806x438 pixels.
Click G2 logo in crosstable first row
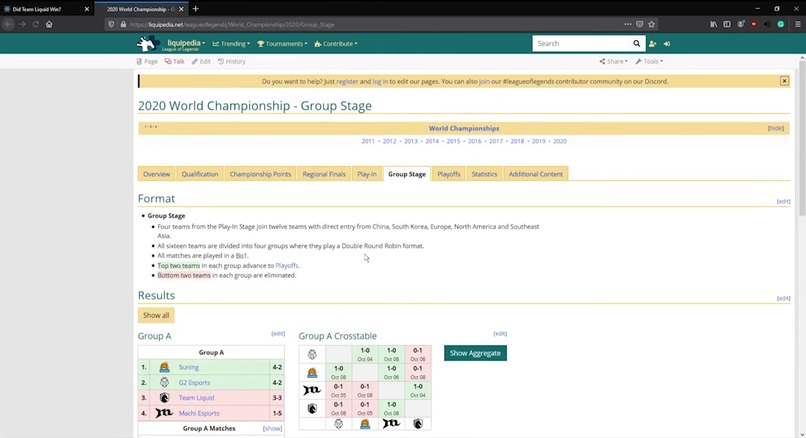[x=312, y=354]
